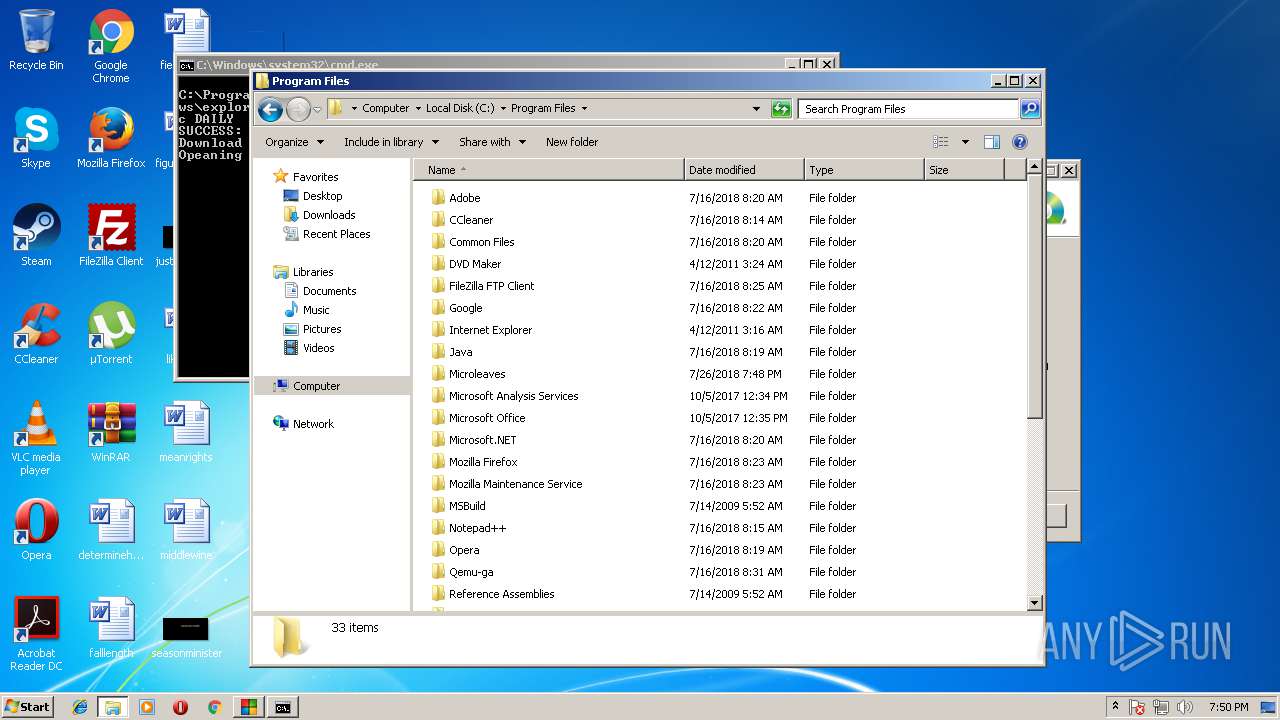Screen dimensions: 1280x720
Task: Click the search magnifier icon
Action: pyautogui.click(x=1030, y=109)
